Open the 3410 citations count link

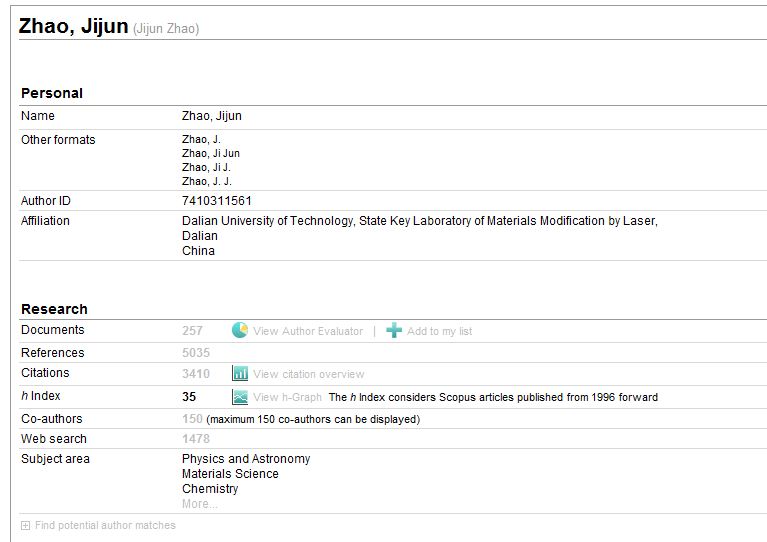click(x=196, y=374)
